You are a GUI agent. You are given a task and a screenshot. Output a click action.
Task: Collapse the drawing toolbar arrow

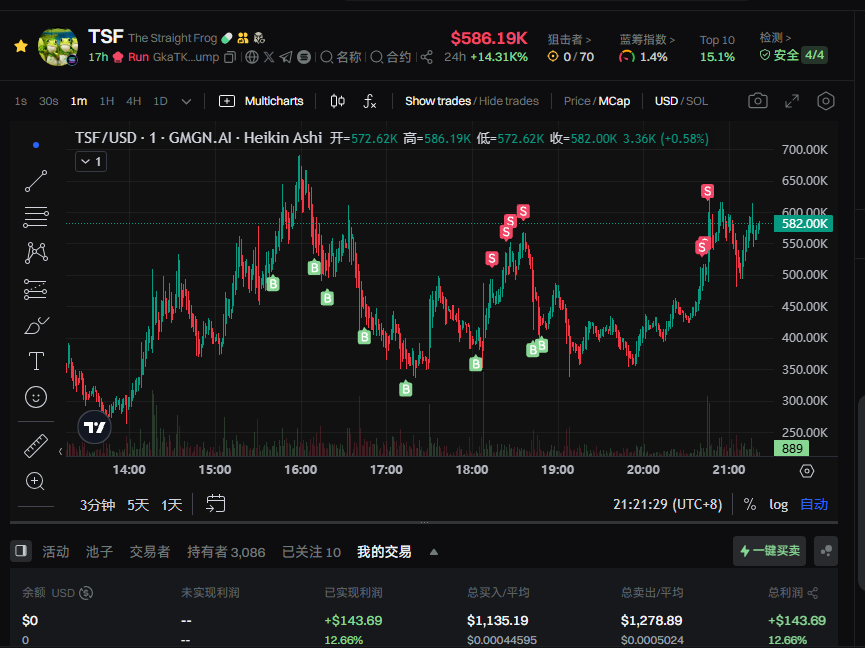point(61,451)
